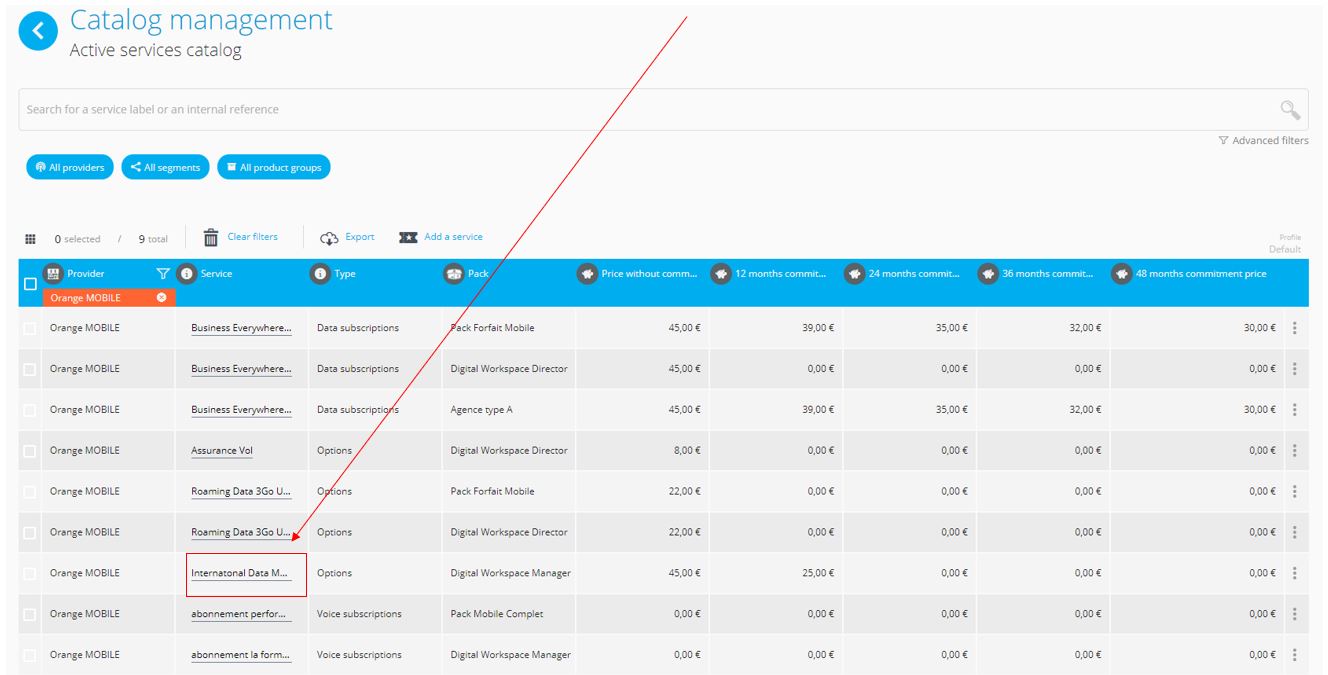The width and height of the screenshot is (1328, 675).
Task: Open Roaming Data 3Go in Pack Forfait Mobile row
Action: click(x=241, y=491)
